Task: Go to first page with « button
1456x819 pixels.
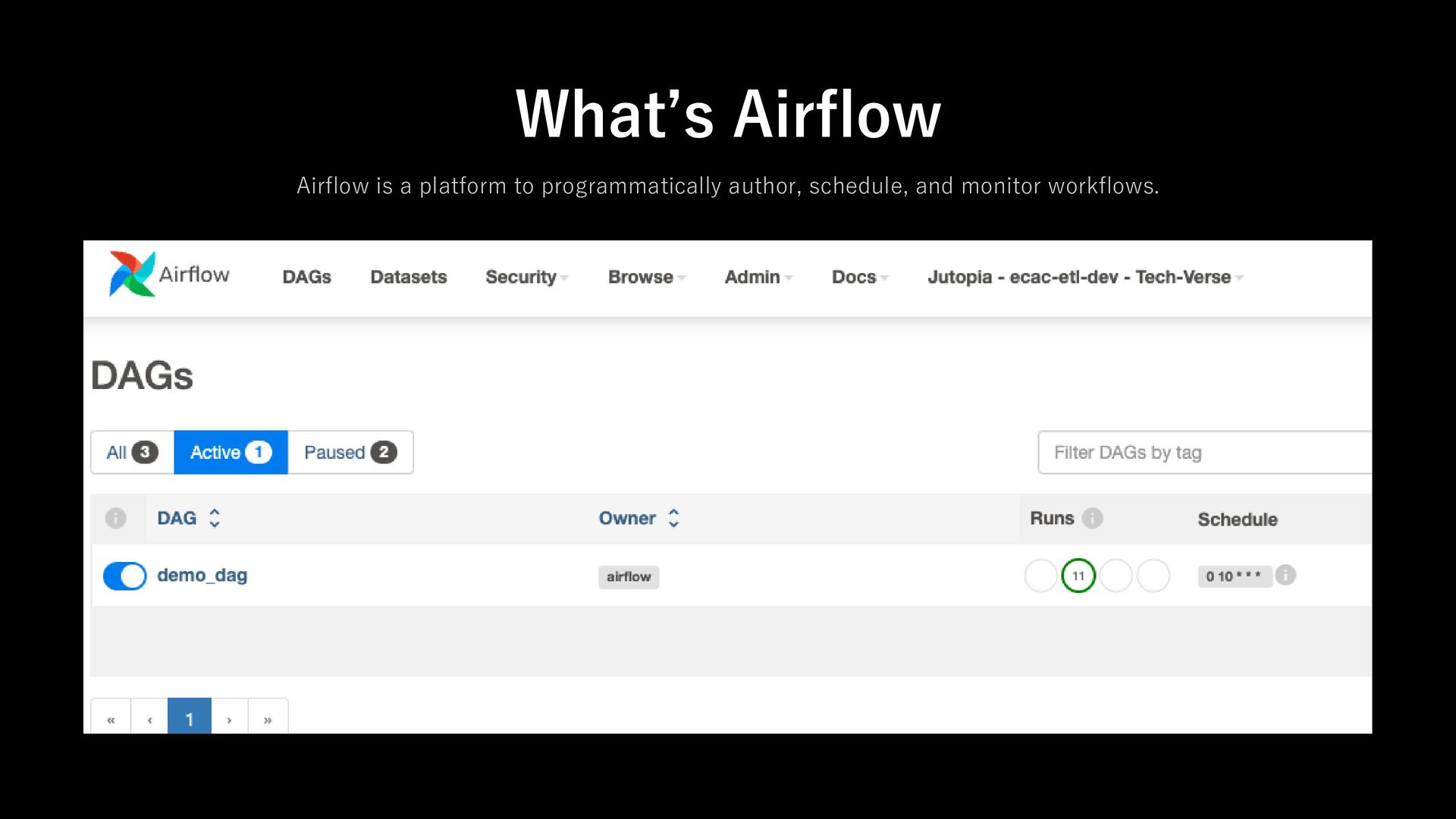Action: click(111, 718)
